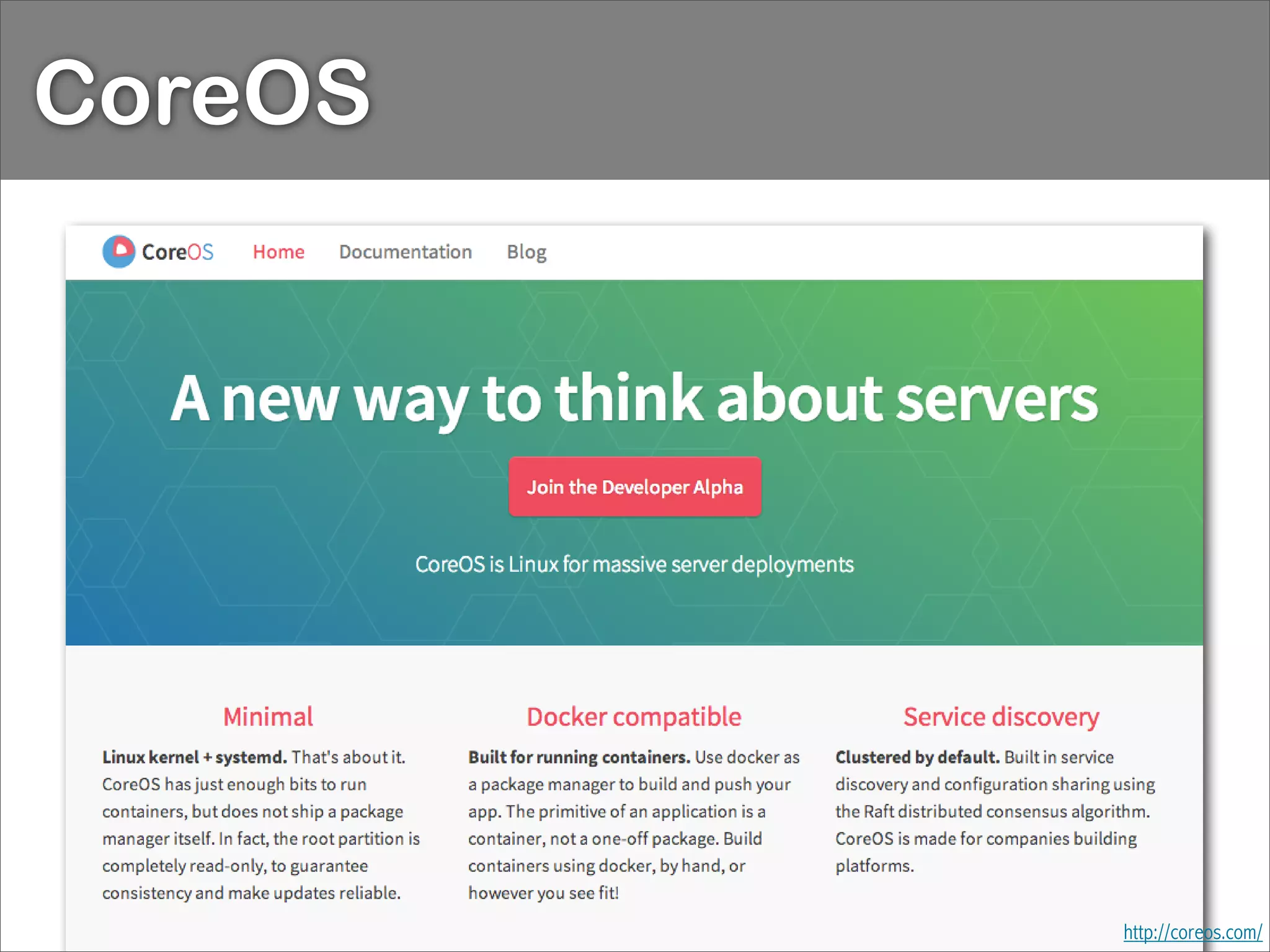Click the 'Clustered by default.' bold text
Viewport: 1270px width, 952px height.
click(x=917, y=757)
